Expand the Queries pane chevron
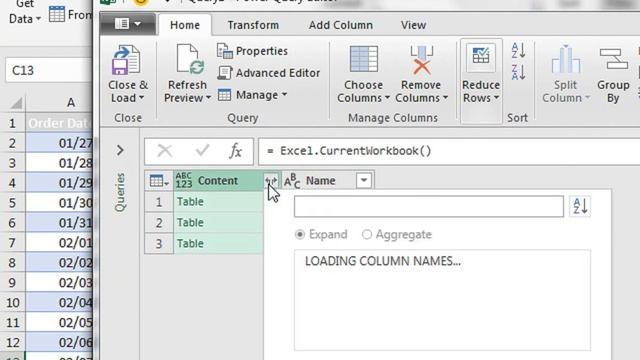640x360 pixels. pos(120,151)
